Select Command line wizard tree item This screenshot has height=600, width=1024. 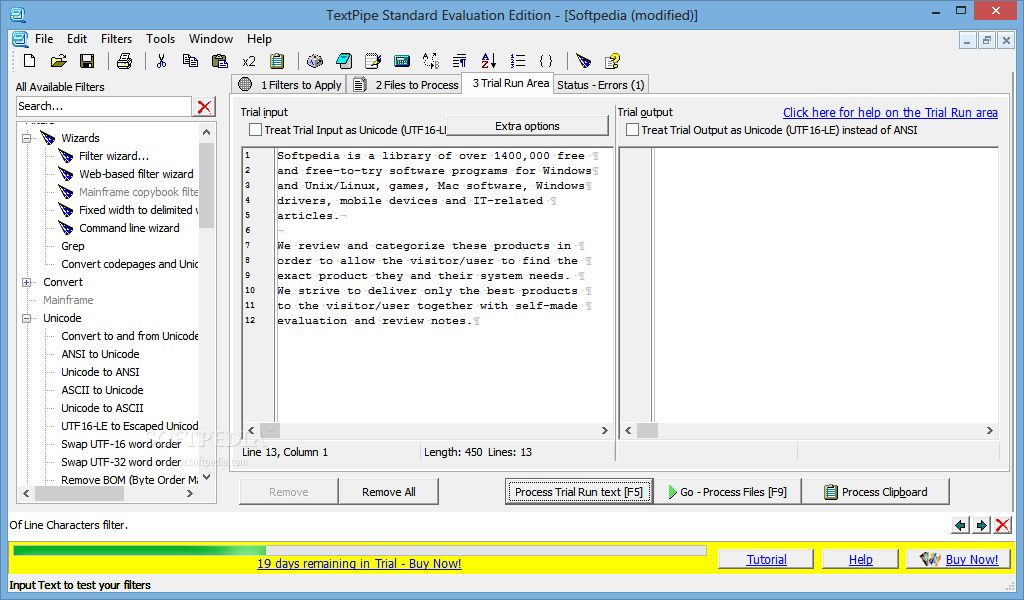pyautogui.click(x=129, y=229)
